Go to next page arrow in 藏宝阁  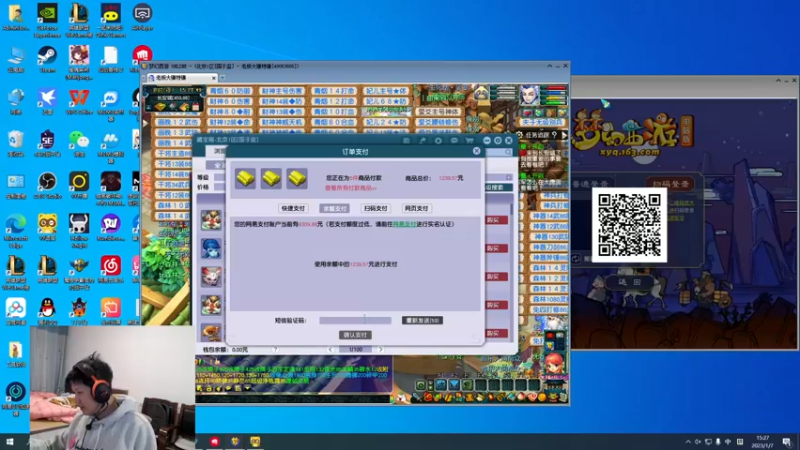(381, 349)
